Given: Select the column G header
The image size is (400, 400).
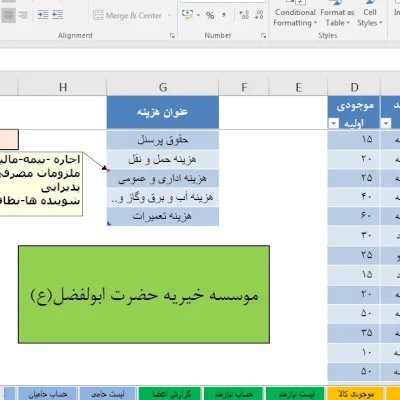Looking at the screenshot, I should 163,87.
